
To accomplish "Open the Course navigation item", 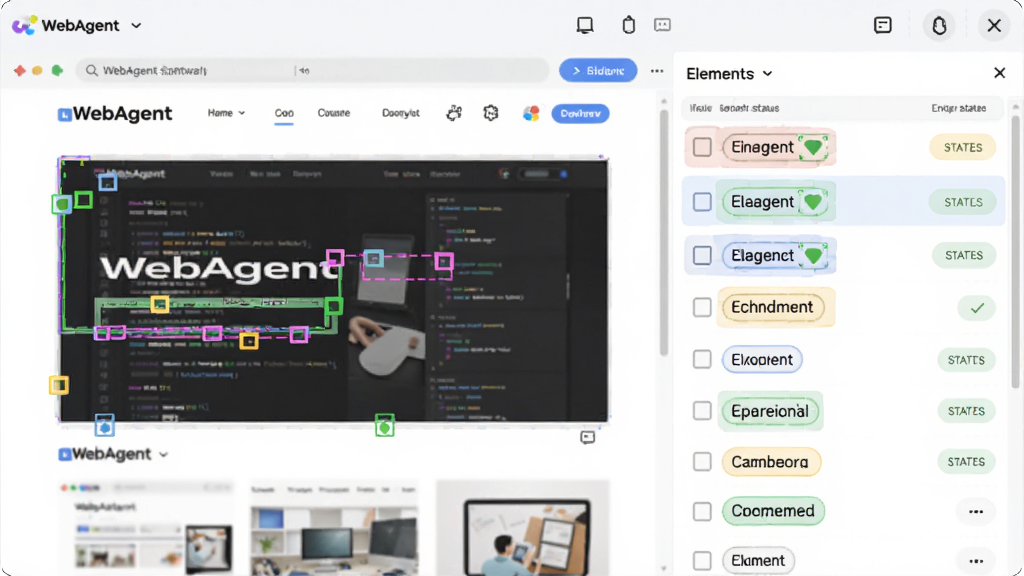I will (334, 113).
